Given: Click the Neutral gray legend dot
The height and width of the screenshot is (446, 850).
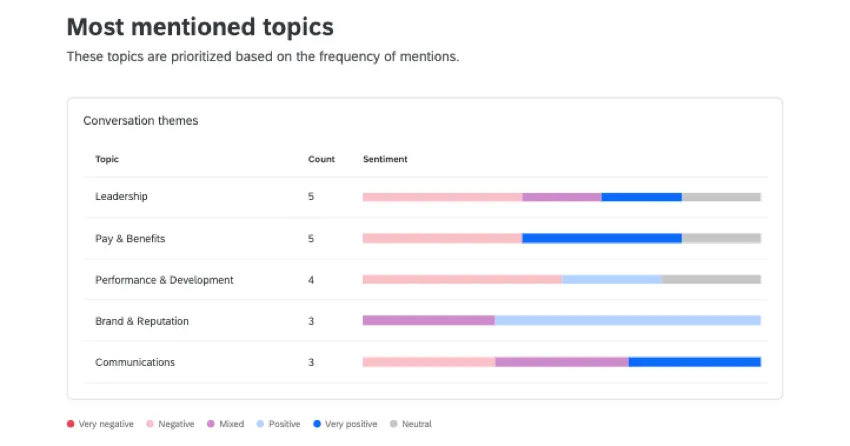Looking at the screenshot, I should point(393,424).
